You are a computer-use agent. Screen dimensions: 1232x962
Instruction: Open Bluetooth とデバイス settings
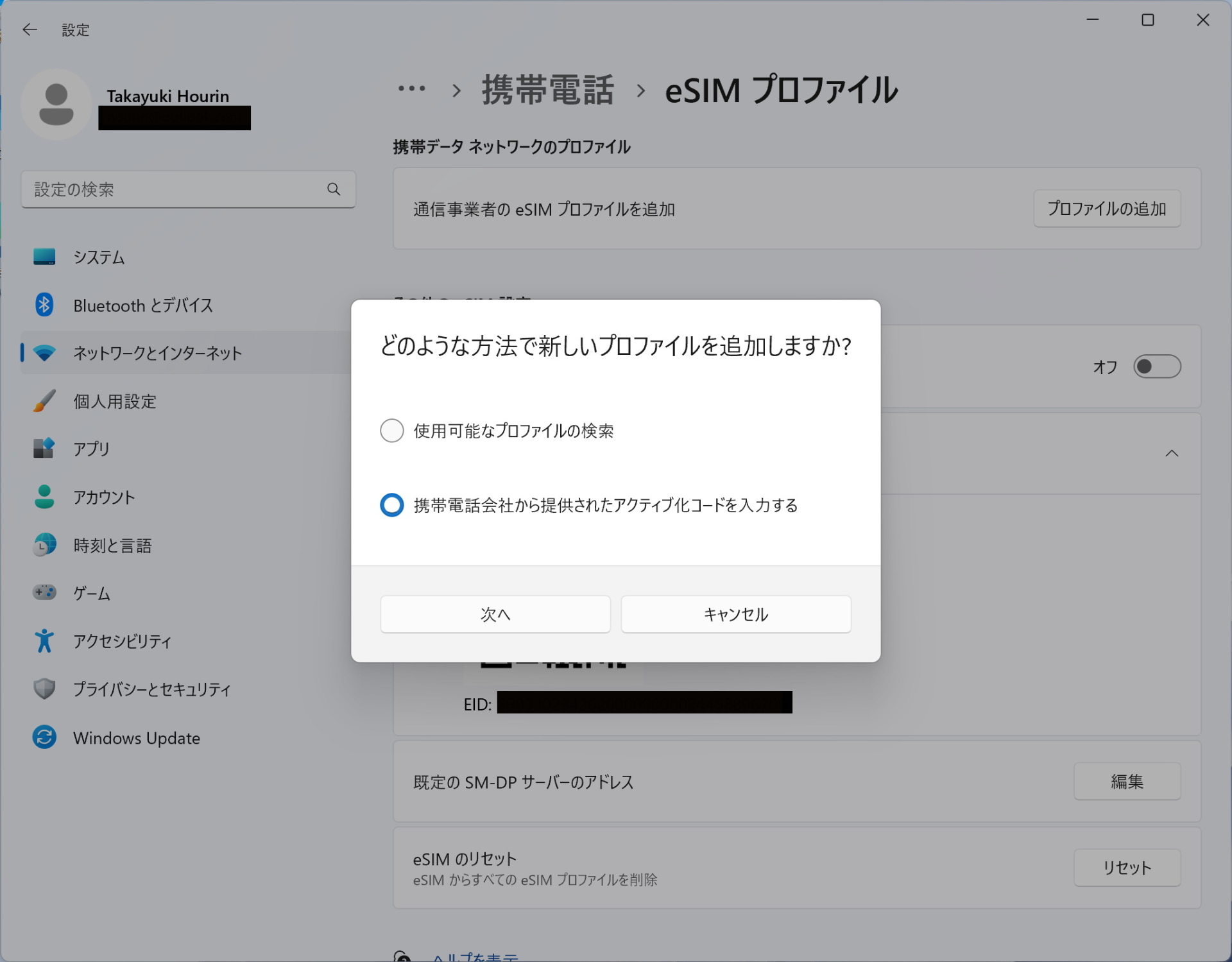pyautogui.click(x=142, y=305)
